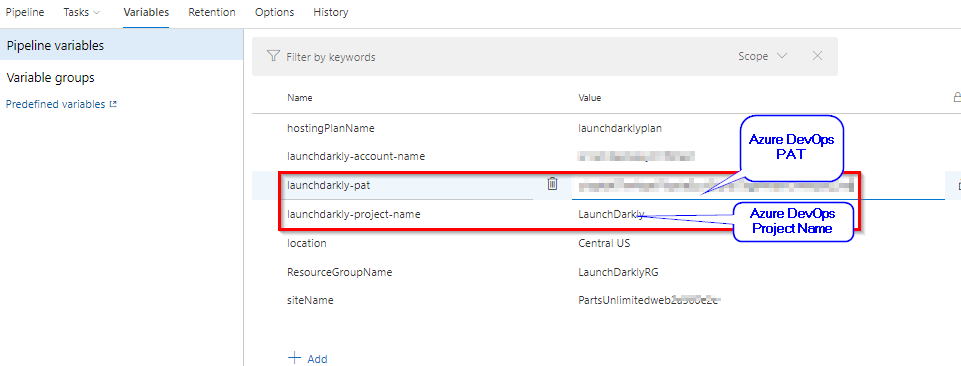Open the Pipeline tab
The image size is (961, 366).
click(25, 12)
